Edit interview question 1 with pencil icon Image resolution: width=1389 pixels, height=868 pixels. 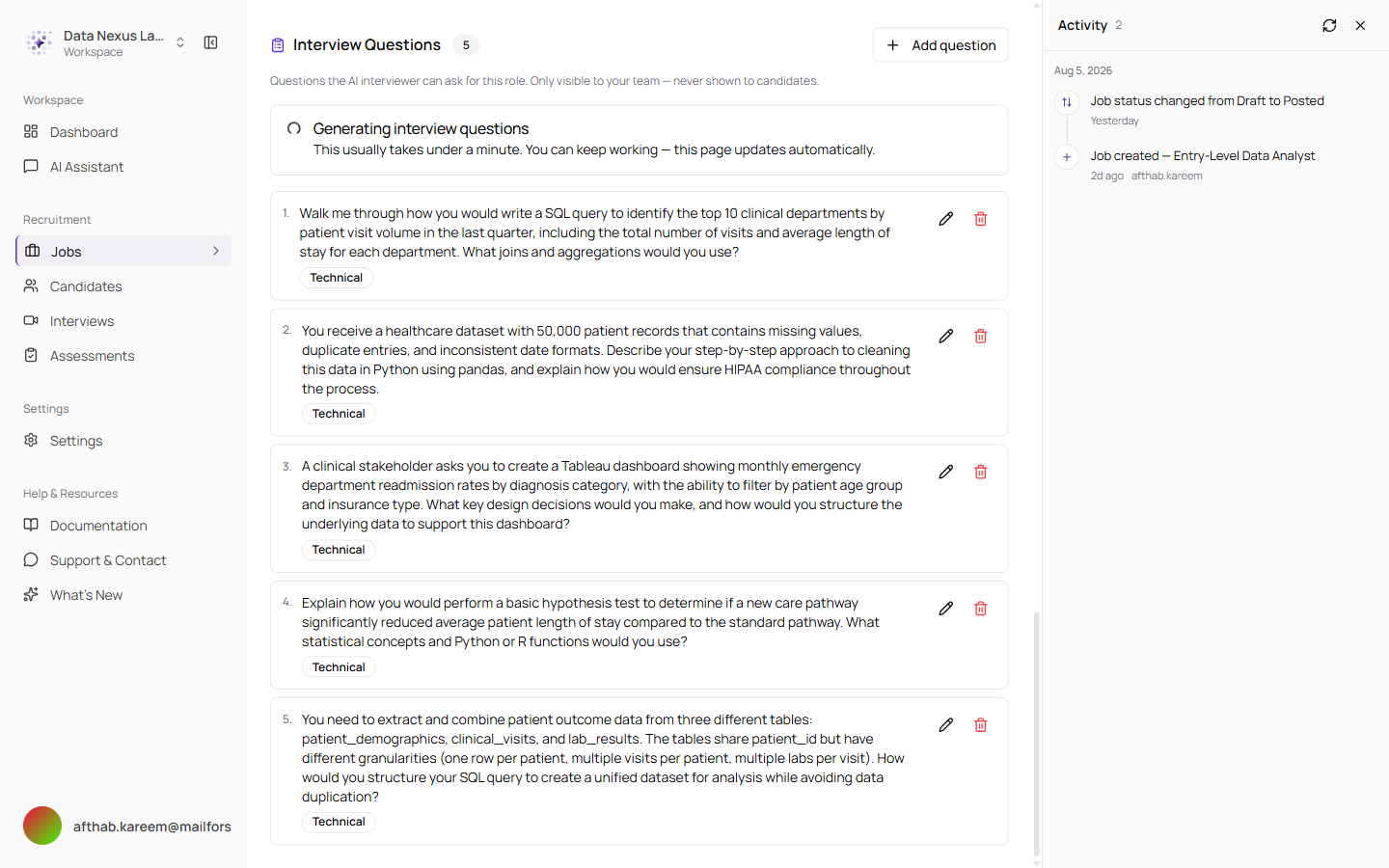945,220
